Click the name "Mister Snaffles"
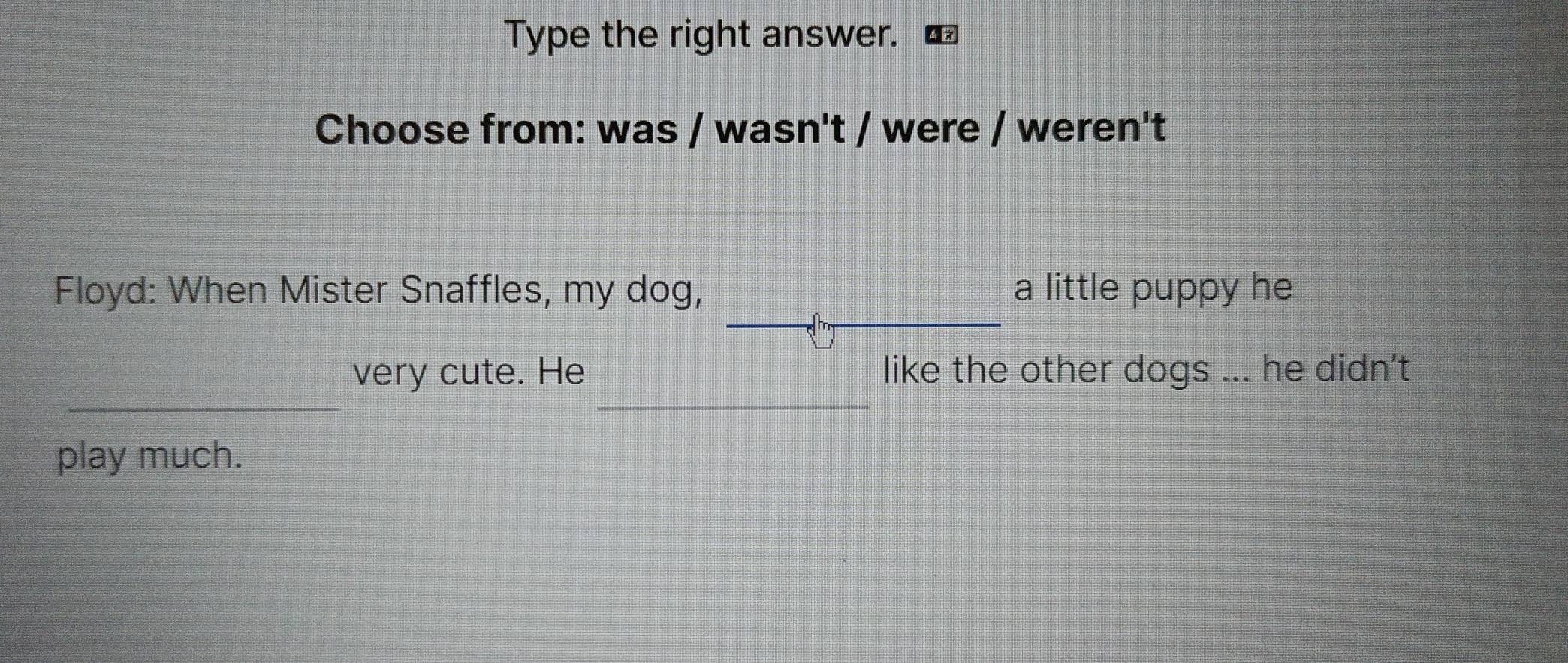1568x663 pixels. click(411, 291)
